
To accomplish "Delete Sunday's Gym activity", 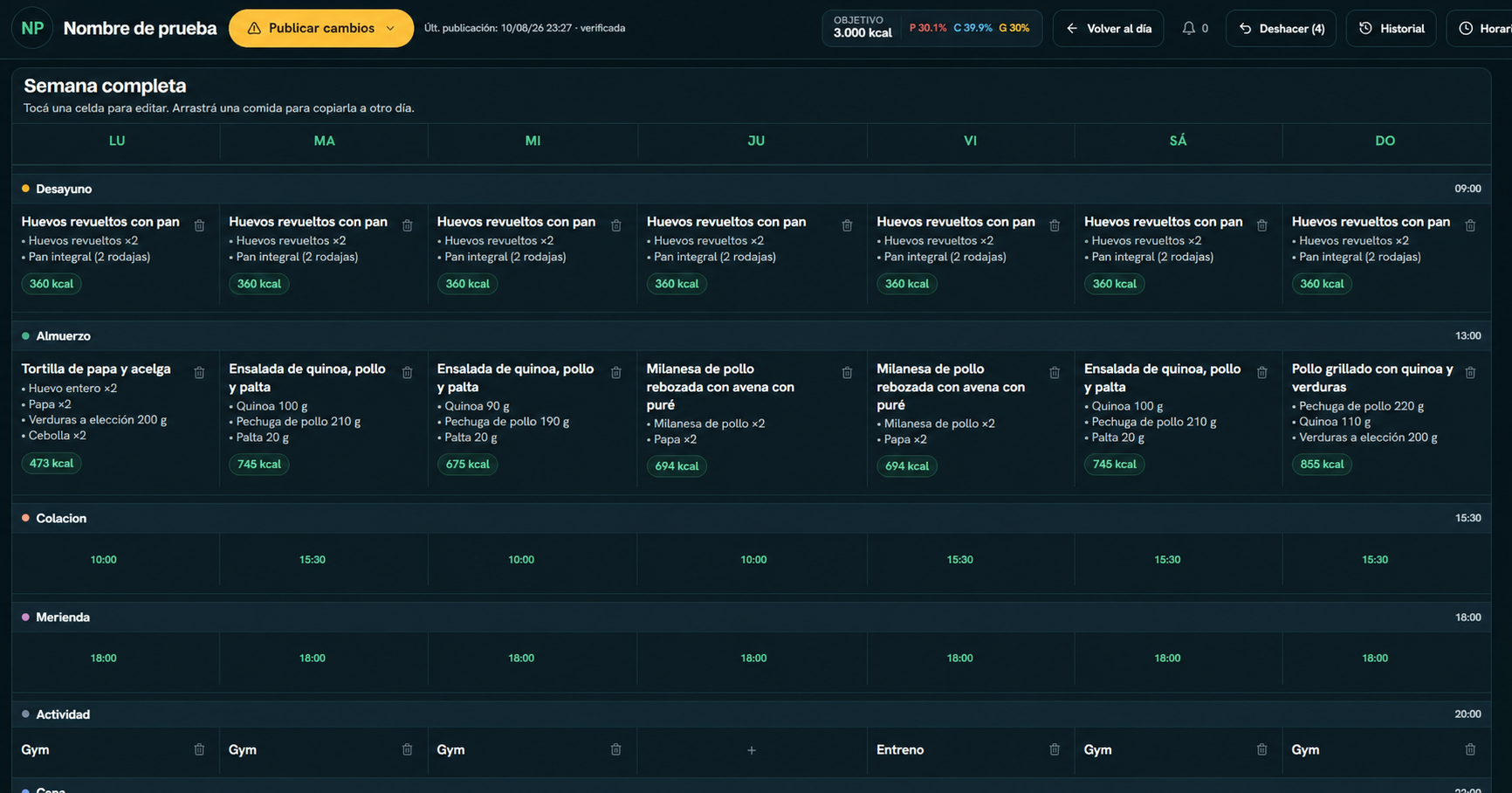I will 1470,749.
